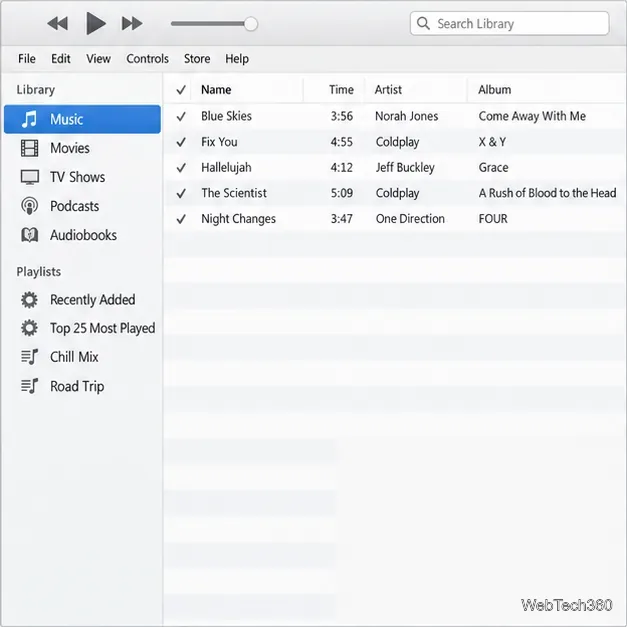Click the time value 3:56
627x627 pixels.
click(342, 116)
